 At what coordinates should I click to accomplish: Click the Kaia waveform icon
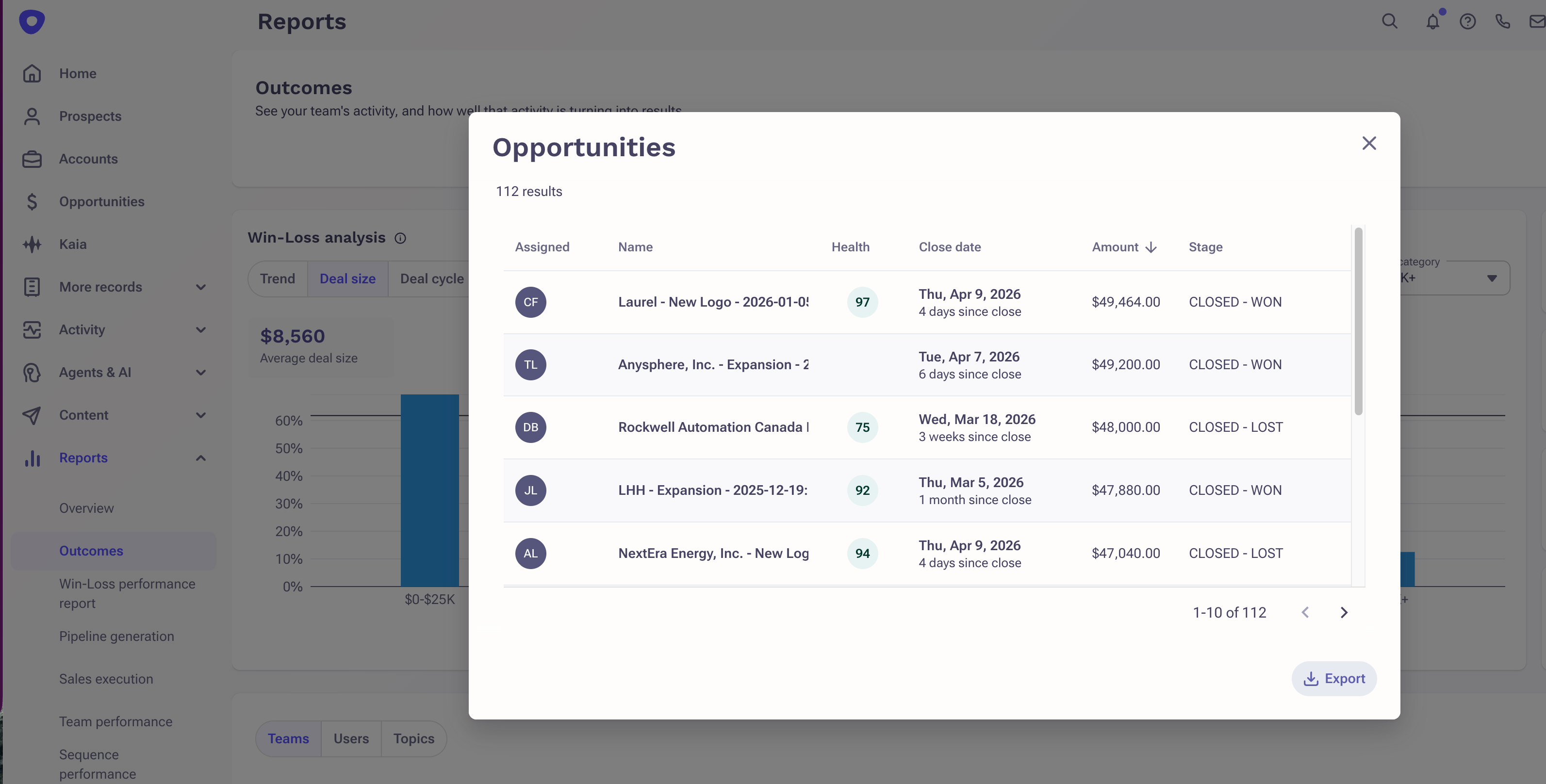pos(32,244)
